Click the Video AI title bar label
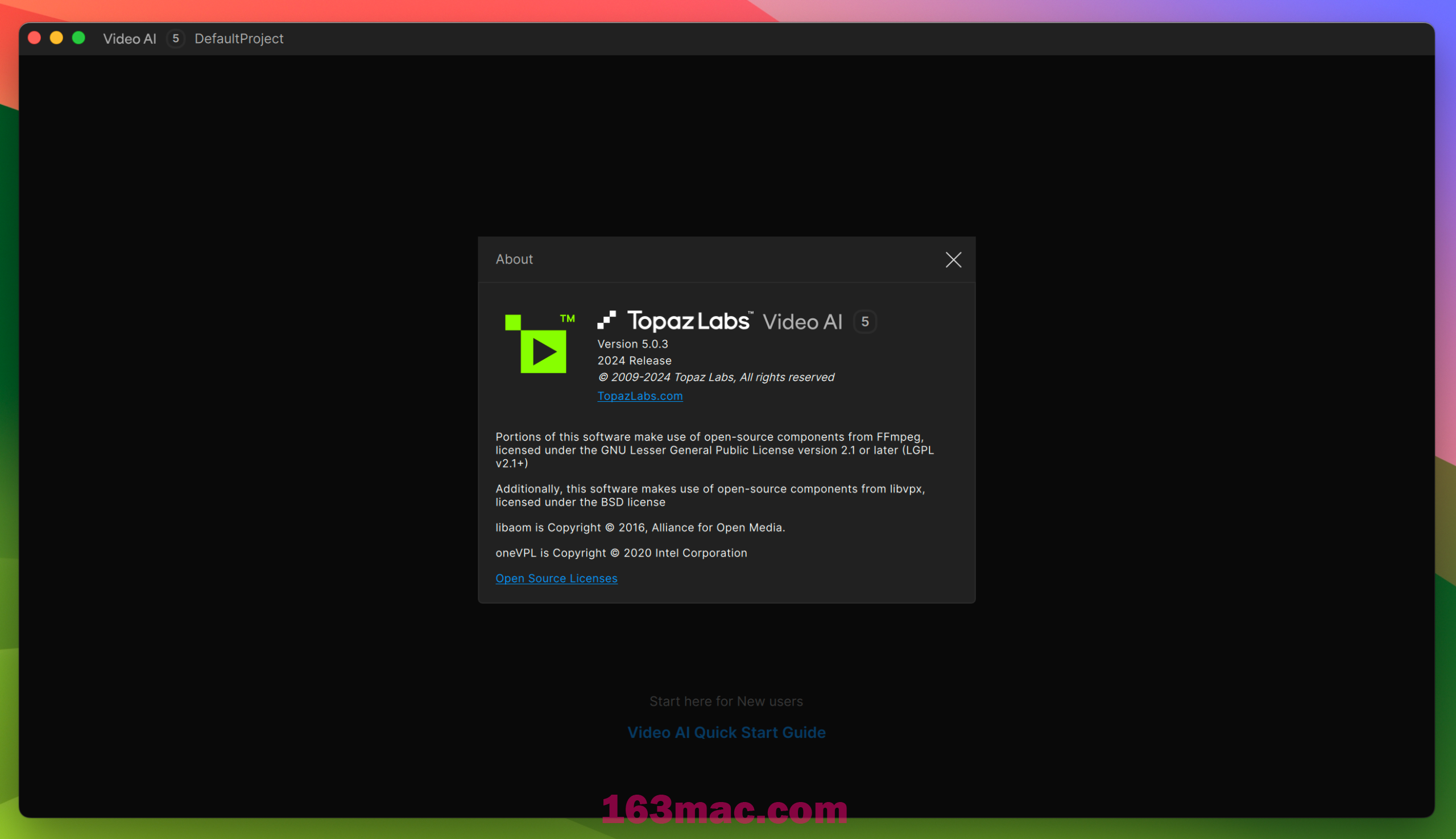Screen dimensions: 1456x839 pyautogui.click(x=130, y=39)
